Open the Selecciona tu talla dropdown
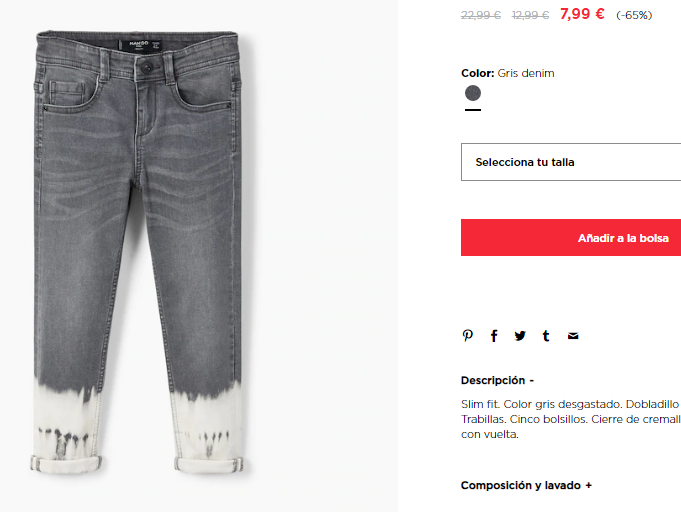Screen dimensions: 681x512 (x=571, y=162)
